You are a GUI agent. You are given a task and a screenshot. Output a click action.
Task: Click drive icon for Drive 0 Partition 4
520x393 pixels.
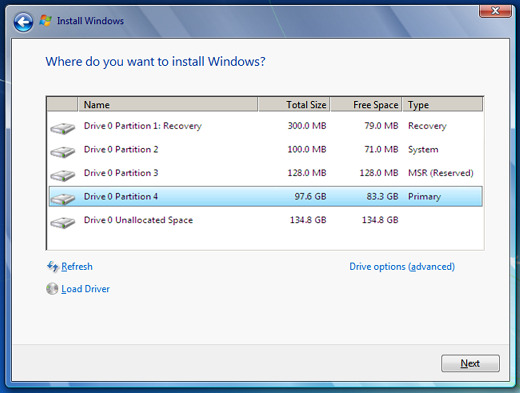[x=63, y=199]
